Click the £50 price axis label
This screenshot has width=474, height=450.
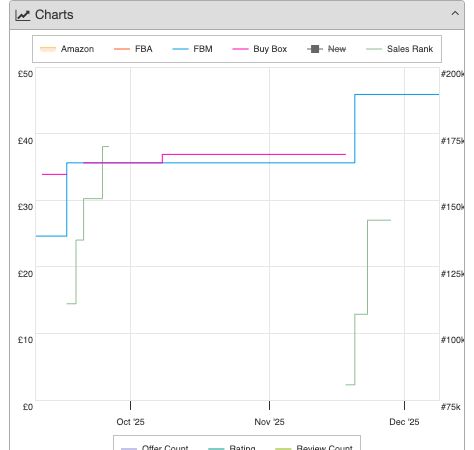tap(25, 74)
